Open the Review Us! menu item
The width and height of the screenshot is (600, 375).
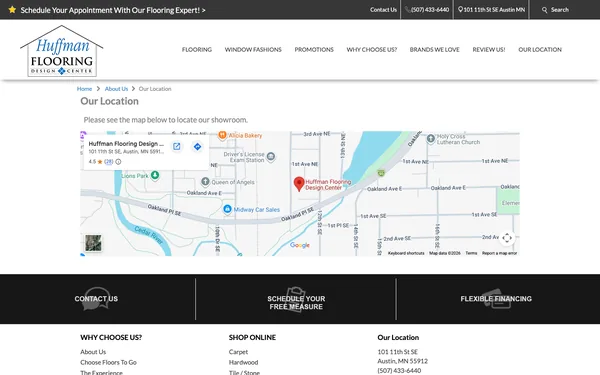pos(489,49)
